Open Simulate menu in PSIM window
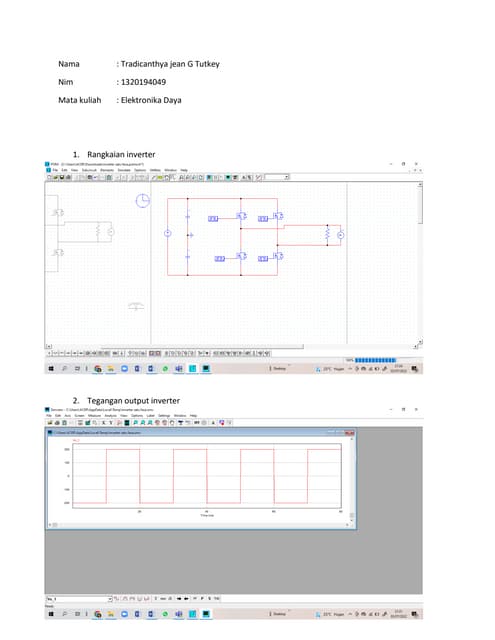495x640 pixels. coord(124,170)
